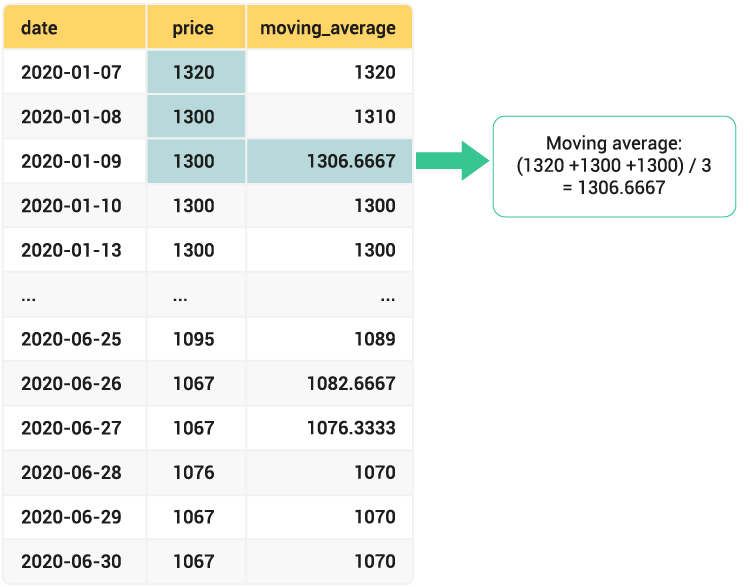
Task: Click the ellipsis in the price column
Action: tap(180, 299)
